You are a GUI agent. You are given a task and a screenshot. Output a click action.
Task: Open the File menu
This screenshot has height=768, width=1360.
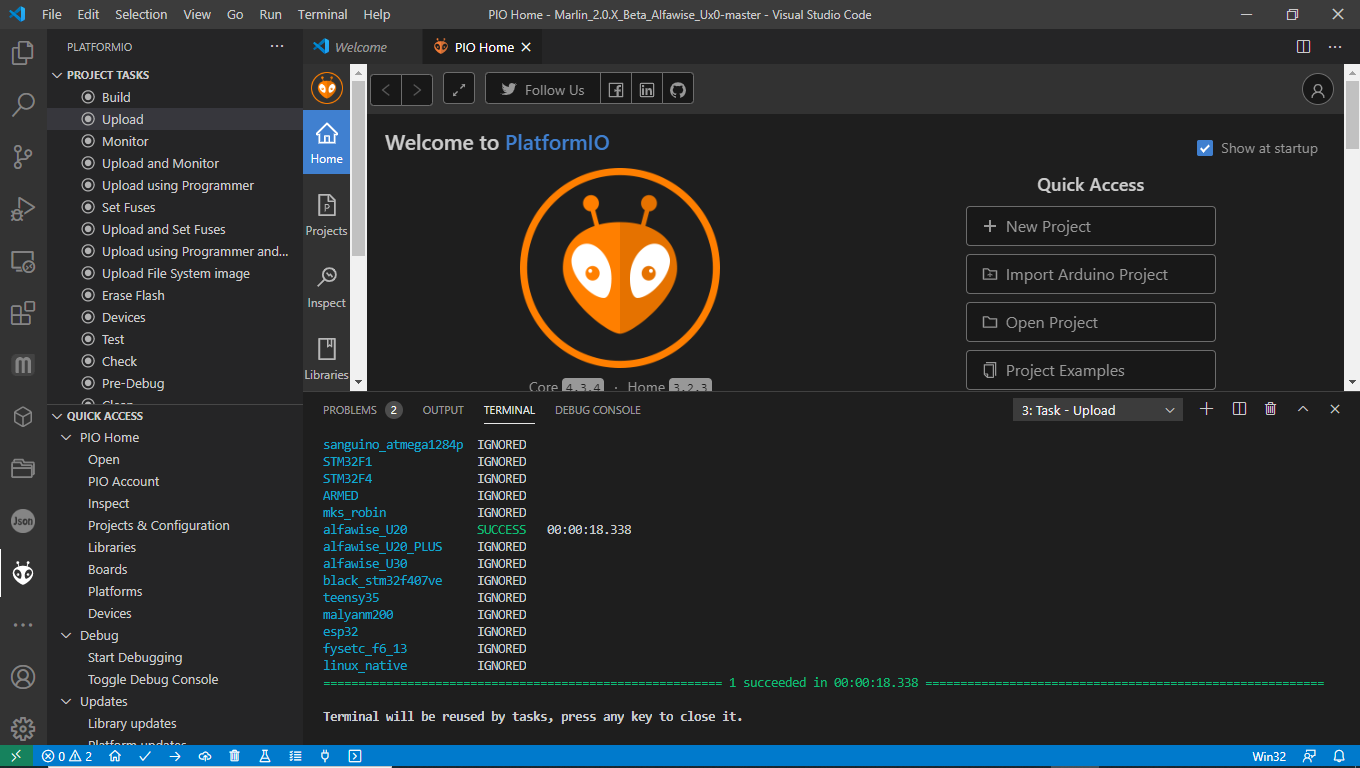click(x=52, y=15)
